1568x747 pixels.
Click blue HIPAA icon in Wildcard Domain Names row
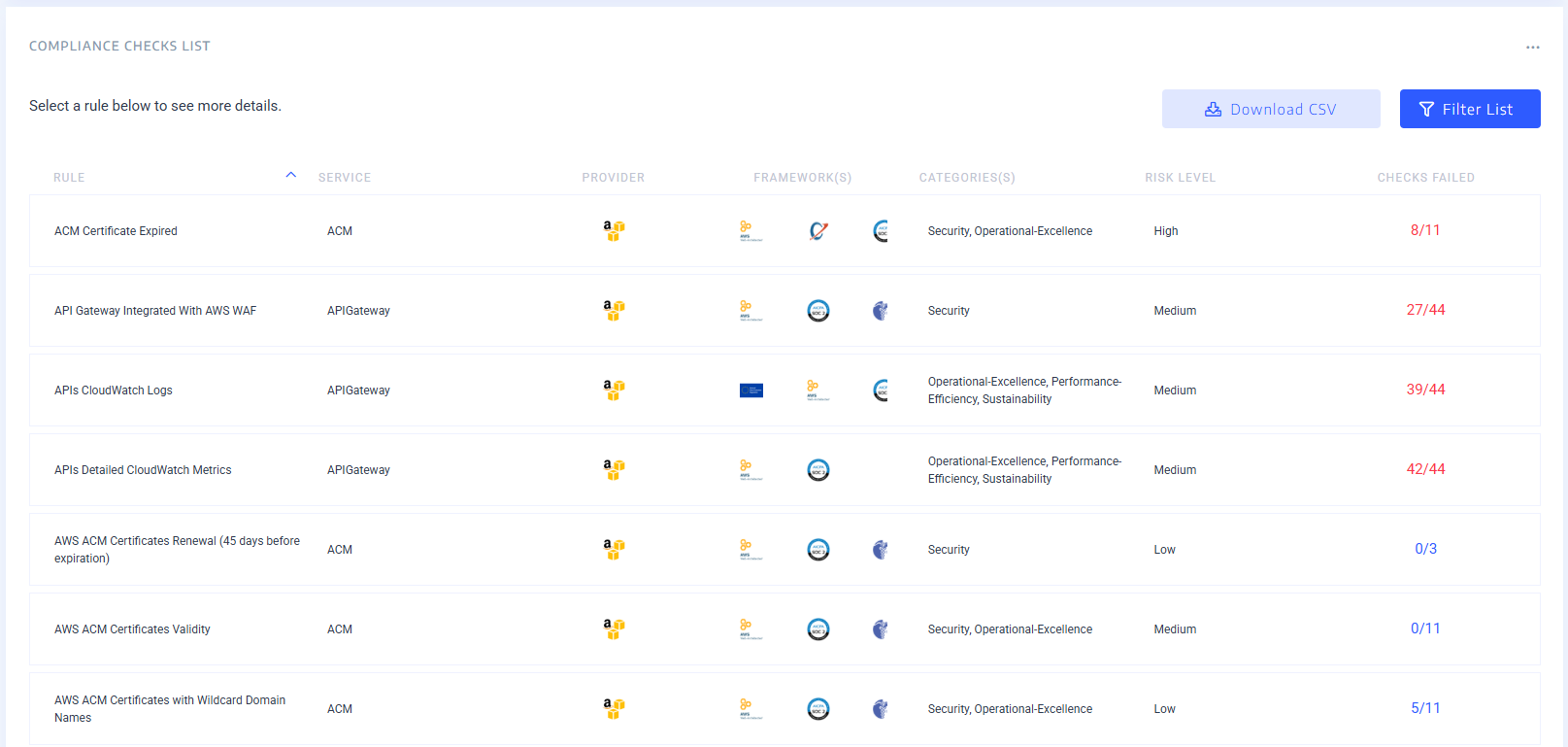click(880, 709)
